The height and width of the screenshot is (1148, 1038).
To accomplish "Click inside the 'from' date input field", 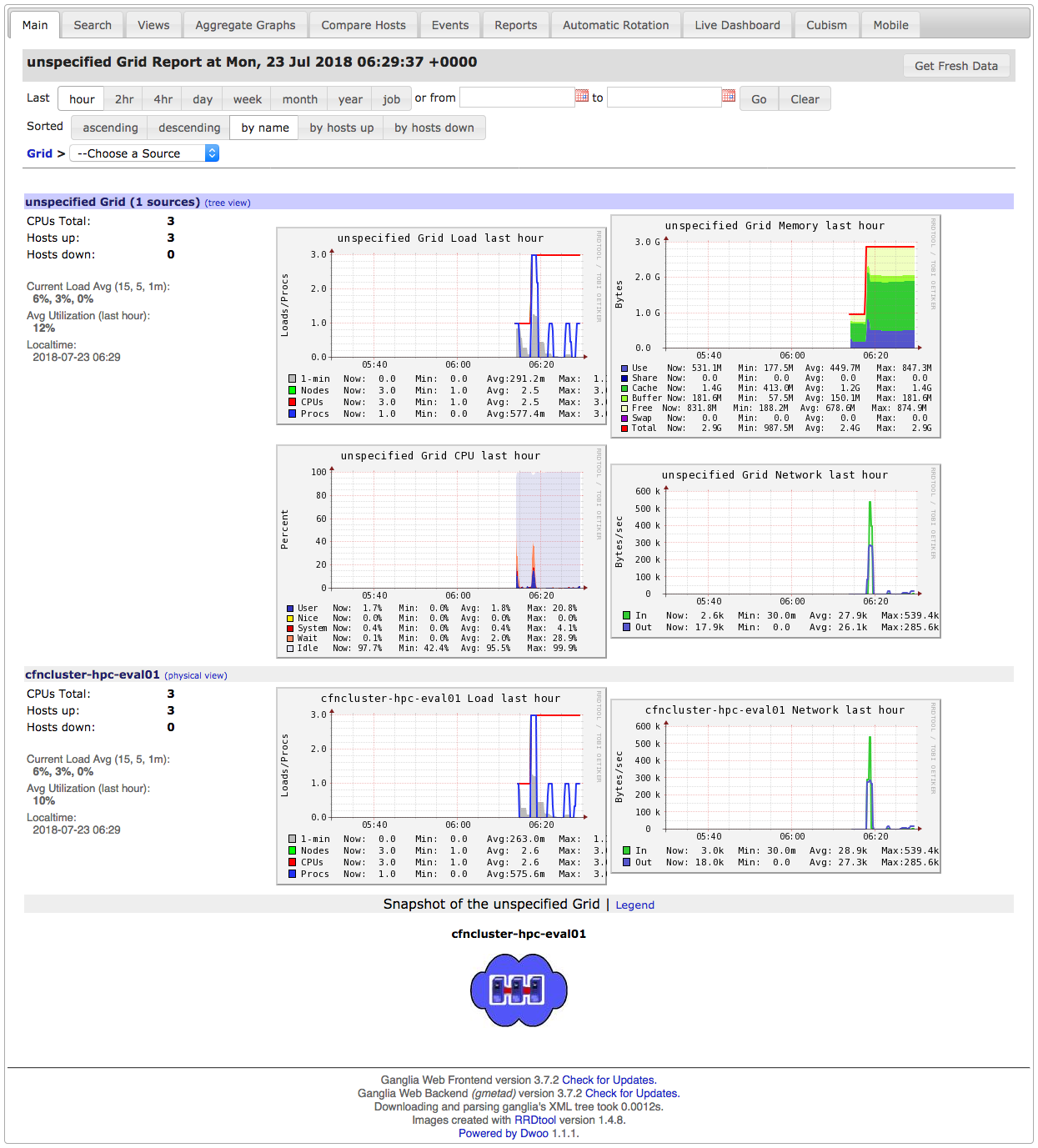I will tap(517, 97).
